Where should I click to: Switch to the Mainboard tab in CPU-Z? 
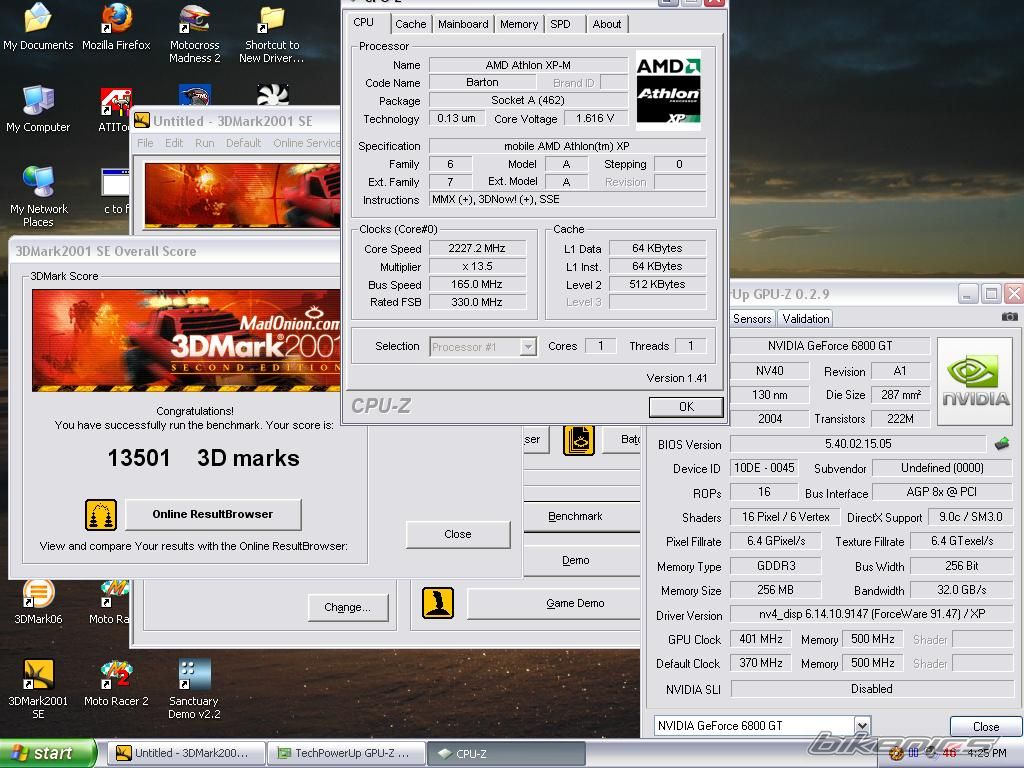pos(463,24)
